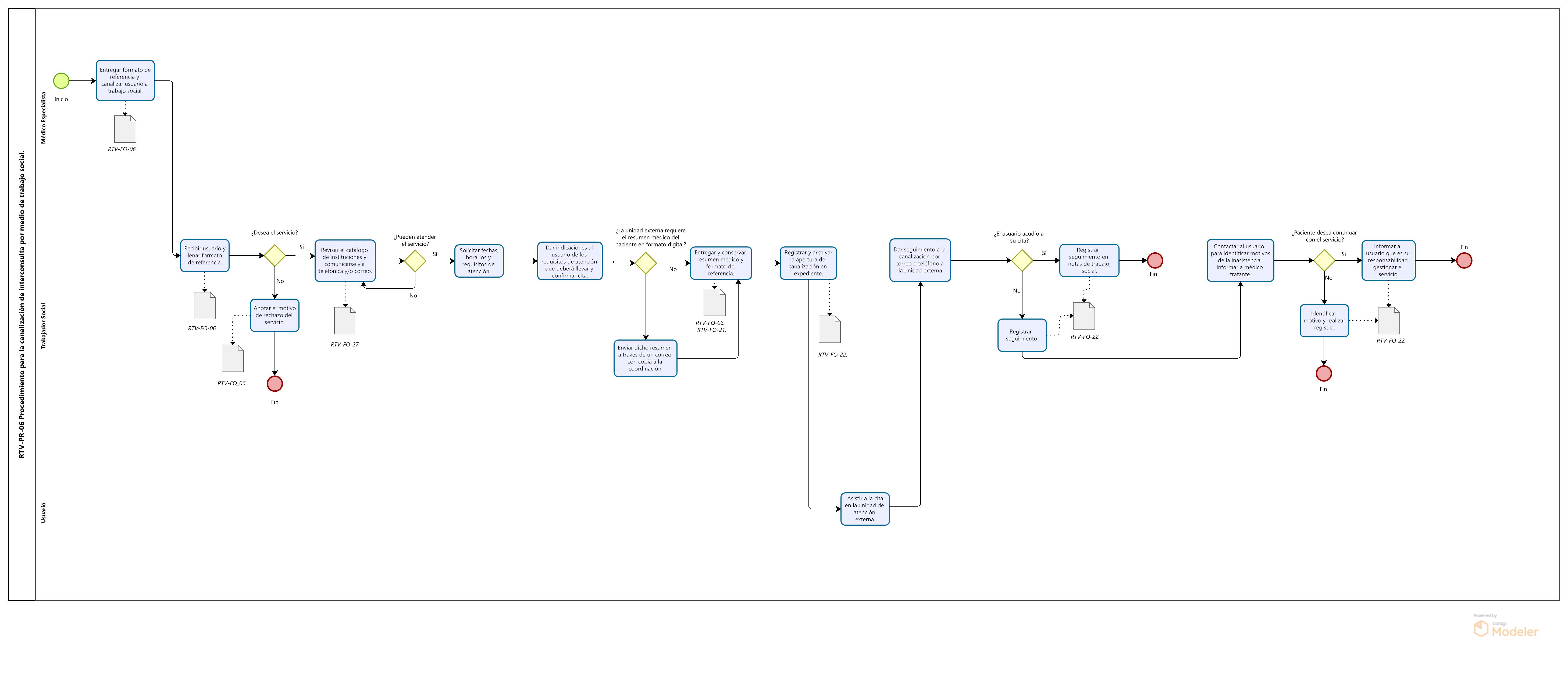Image resolution: width=1568 pixels, height=679 pixels.
Task: Click 'Asistir a la cita' task in Usuario lane
Action: 865,508
